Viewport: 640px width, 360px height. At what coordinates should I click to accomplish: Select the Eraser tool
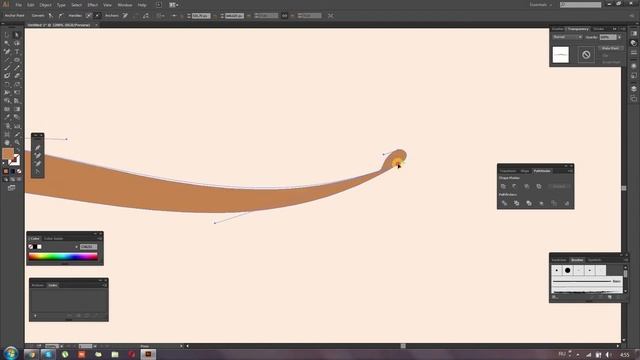coord(17,76)
